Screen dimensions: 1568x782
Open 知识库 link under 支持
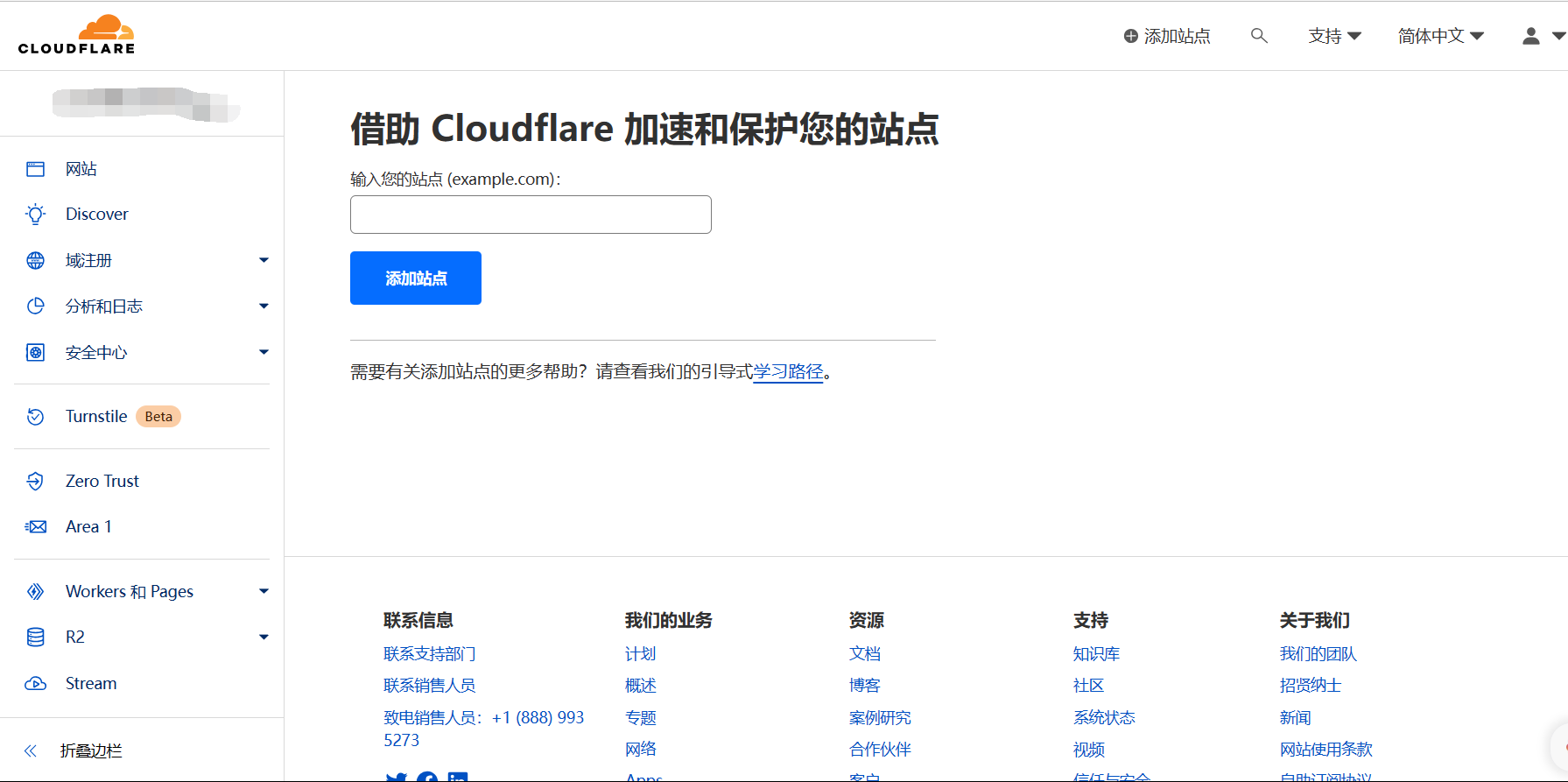tap(1097, 654)
